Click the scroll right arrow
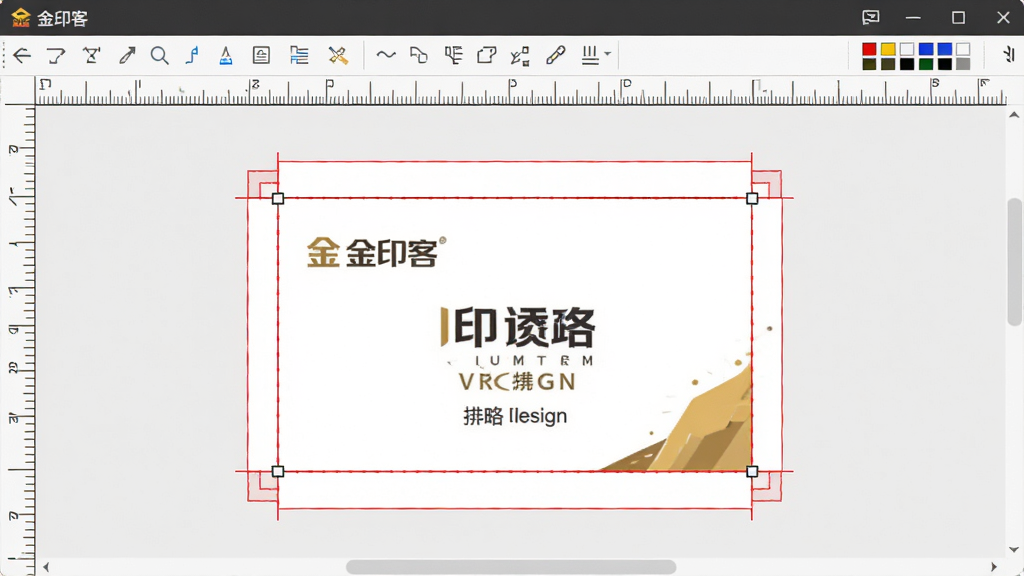Image resolution: width=1024 pixels, height=576 pixels. (994, 567)
